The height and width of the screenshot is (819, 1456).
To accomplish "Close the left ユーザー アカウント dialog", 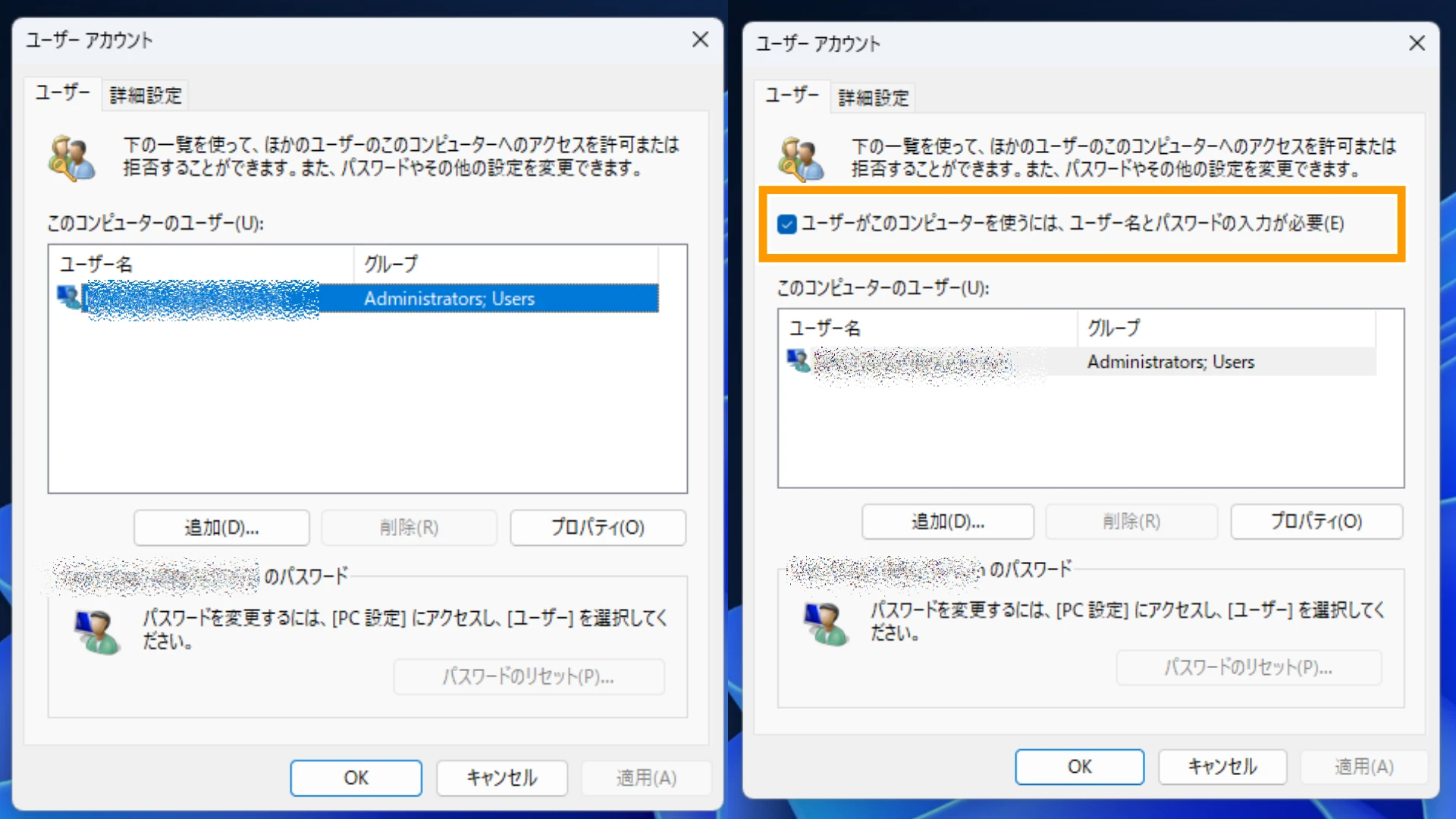I will pyautogui.click(x=700, y=39).
